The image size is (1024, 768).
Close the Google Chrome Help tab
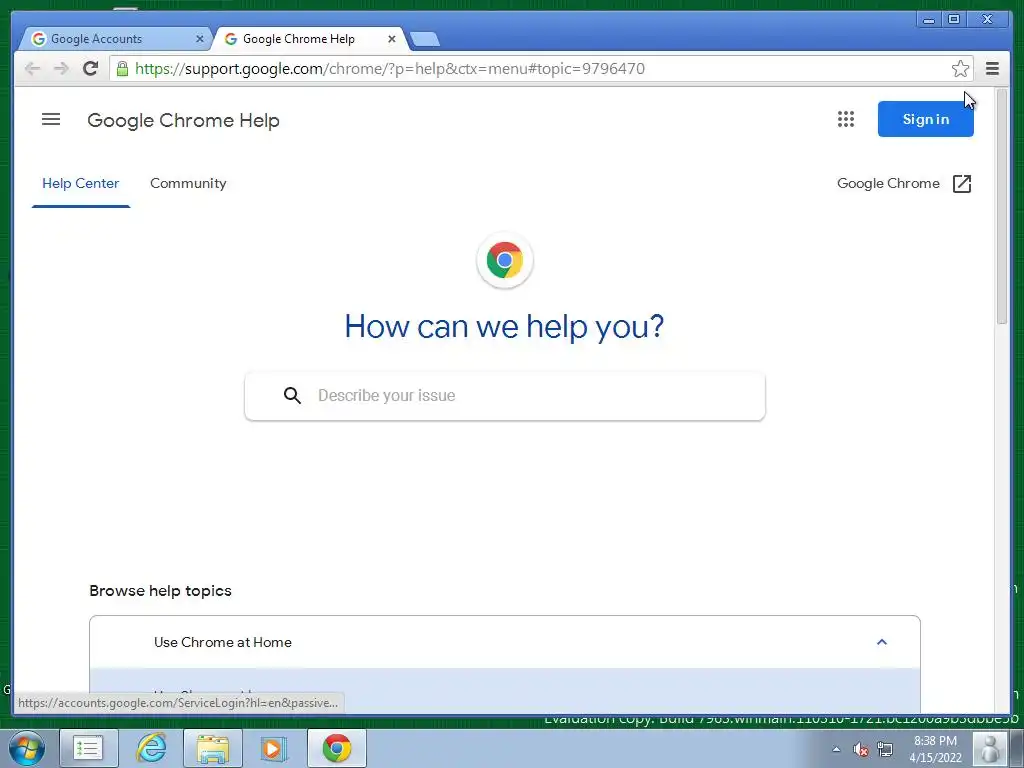pyautogui.click(x=392, y=39)
